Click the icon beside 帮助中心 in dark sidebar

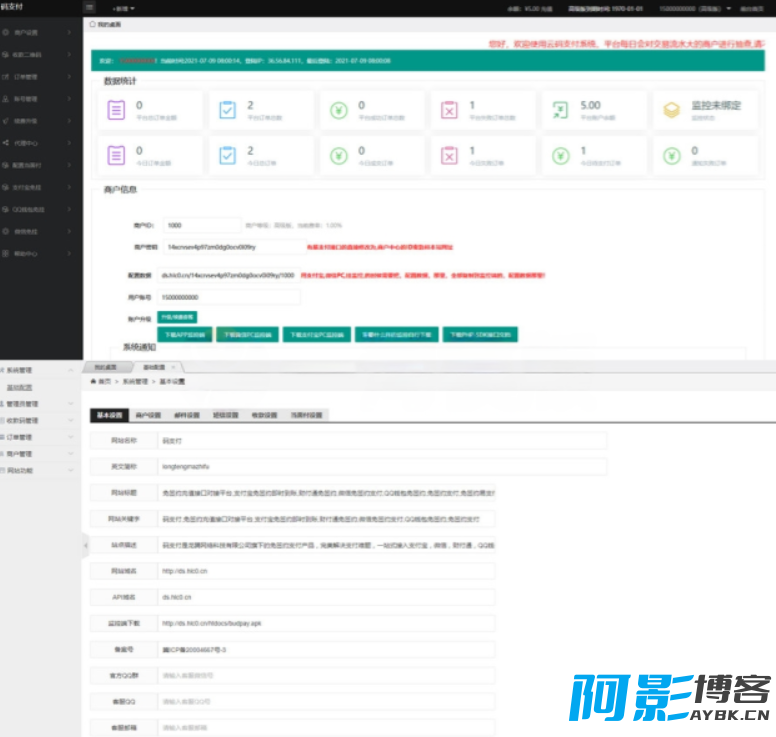click(5, 253)
